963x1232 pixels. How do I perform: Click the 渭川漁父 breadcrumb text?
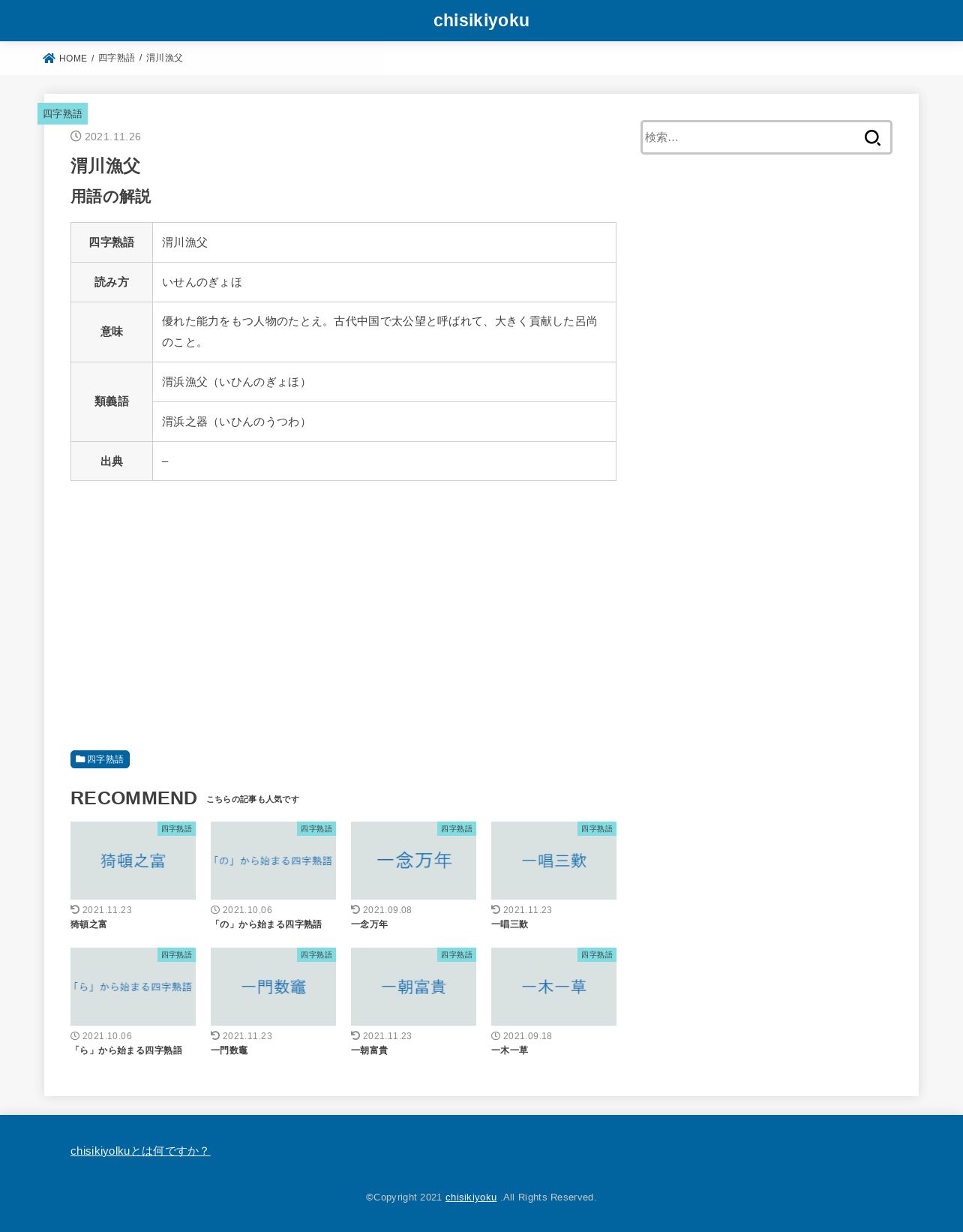point(164,59)
